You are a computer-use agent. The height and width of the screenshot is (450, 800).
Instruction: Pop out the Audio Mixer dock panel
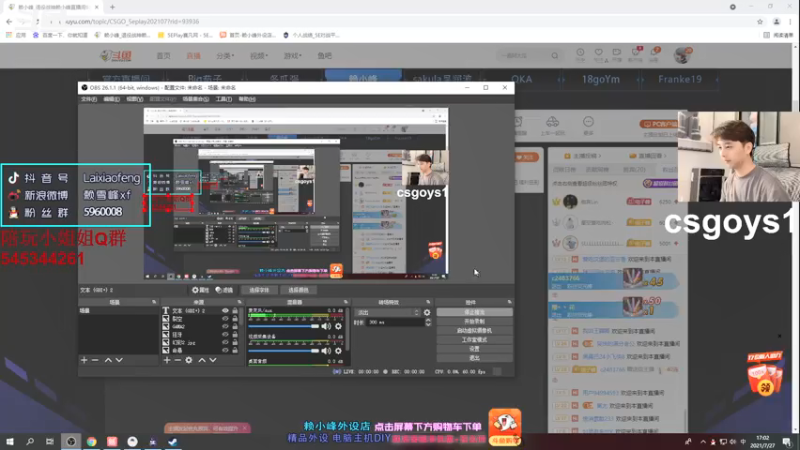tap(345, 302)
